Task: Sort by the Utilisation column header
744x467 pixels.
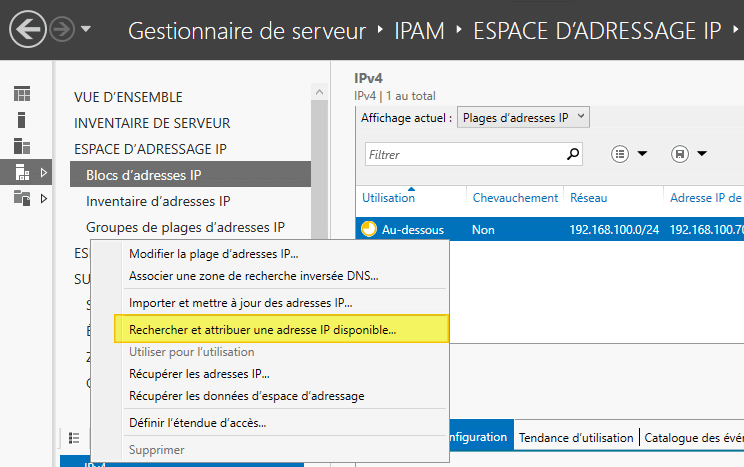Action: 388,198
